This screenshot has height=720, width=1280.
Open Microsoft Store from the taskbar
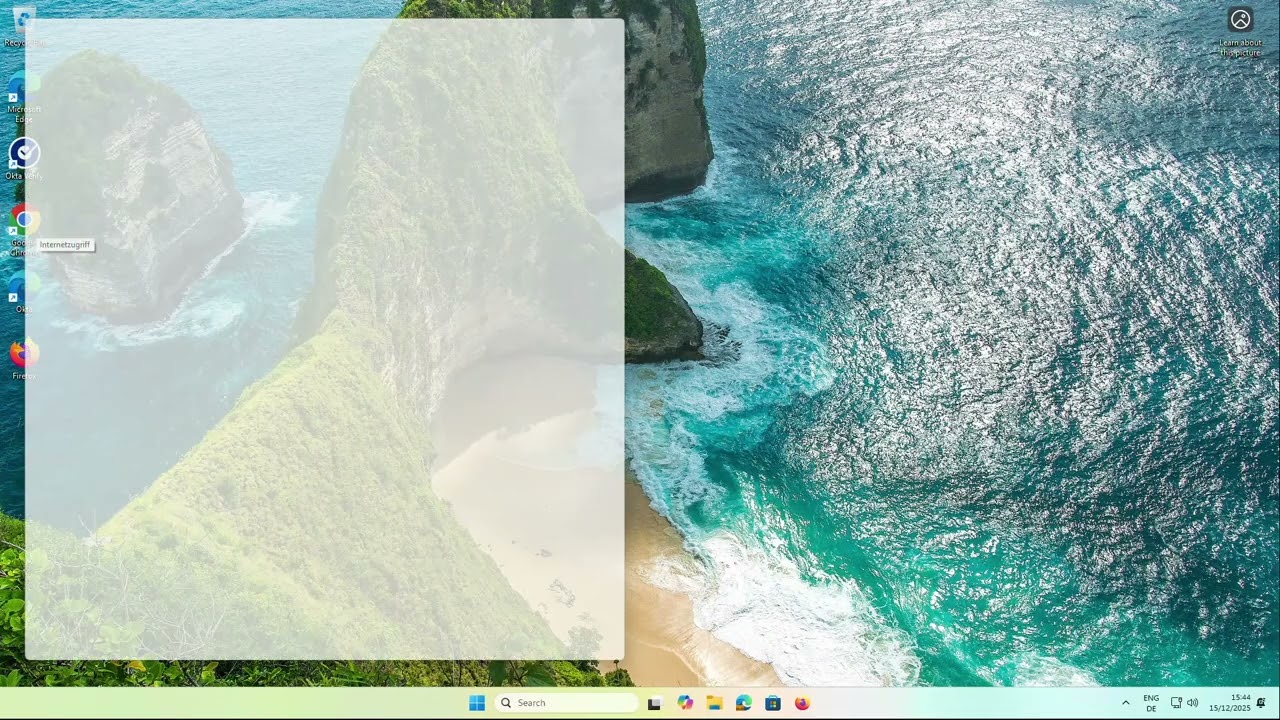coord(773,703)
